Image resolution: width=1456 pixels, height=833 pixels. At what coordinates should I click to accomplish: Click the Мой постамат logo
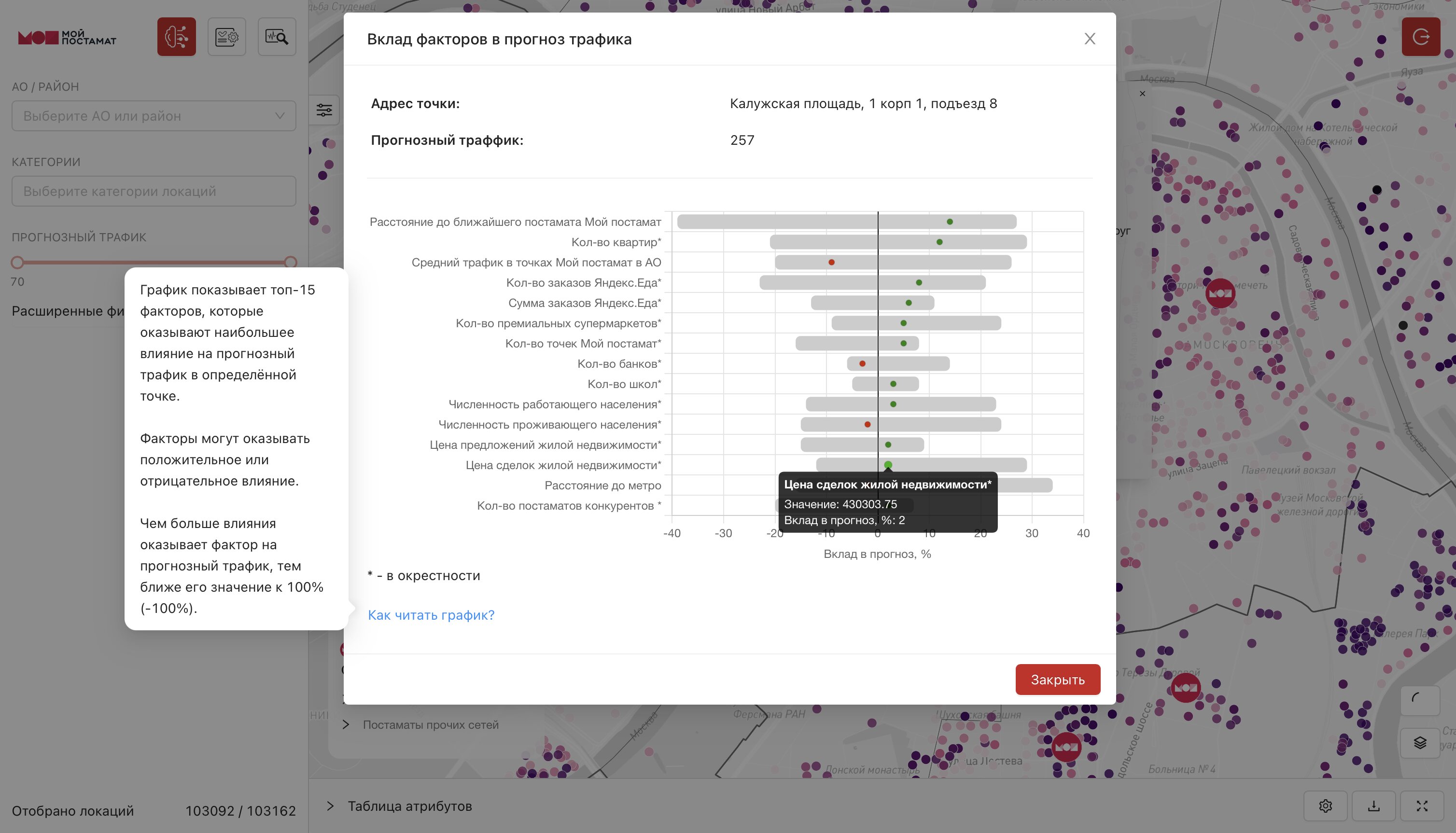68,38
